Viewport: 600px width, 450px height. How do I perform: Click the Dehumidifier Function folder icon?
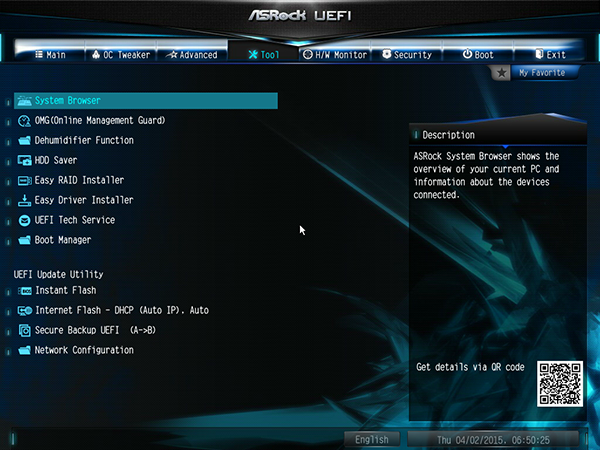coord(24,140)
